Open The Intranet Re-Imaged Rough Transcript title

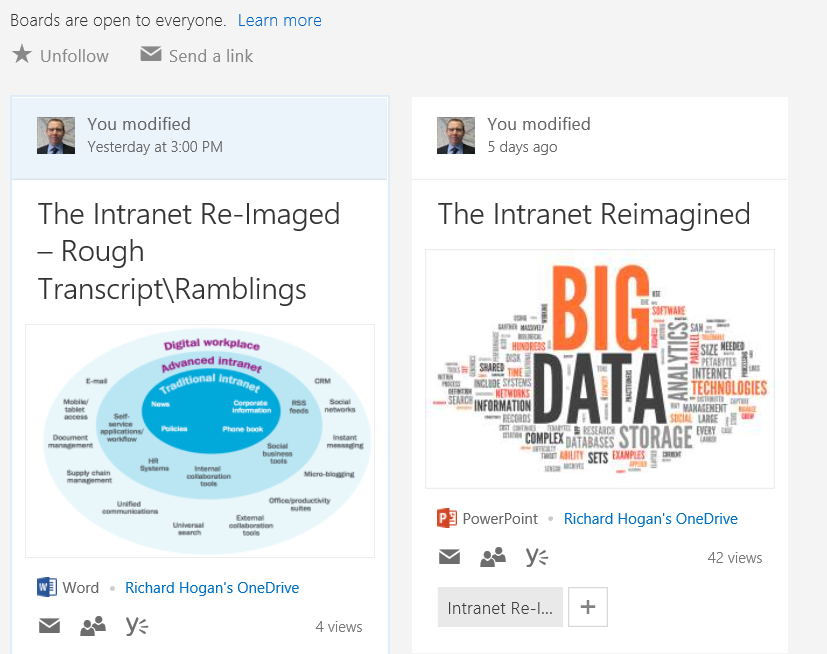pos(189,251)
